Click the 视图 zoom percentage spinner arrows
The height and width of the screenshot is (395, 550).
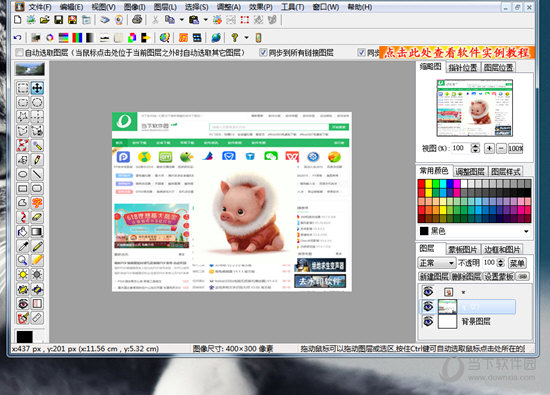(475, 148)
